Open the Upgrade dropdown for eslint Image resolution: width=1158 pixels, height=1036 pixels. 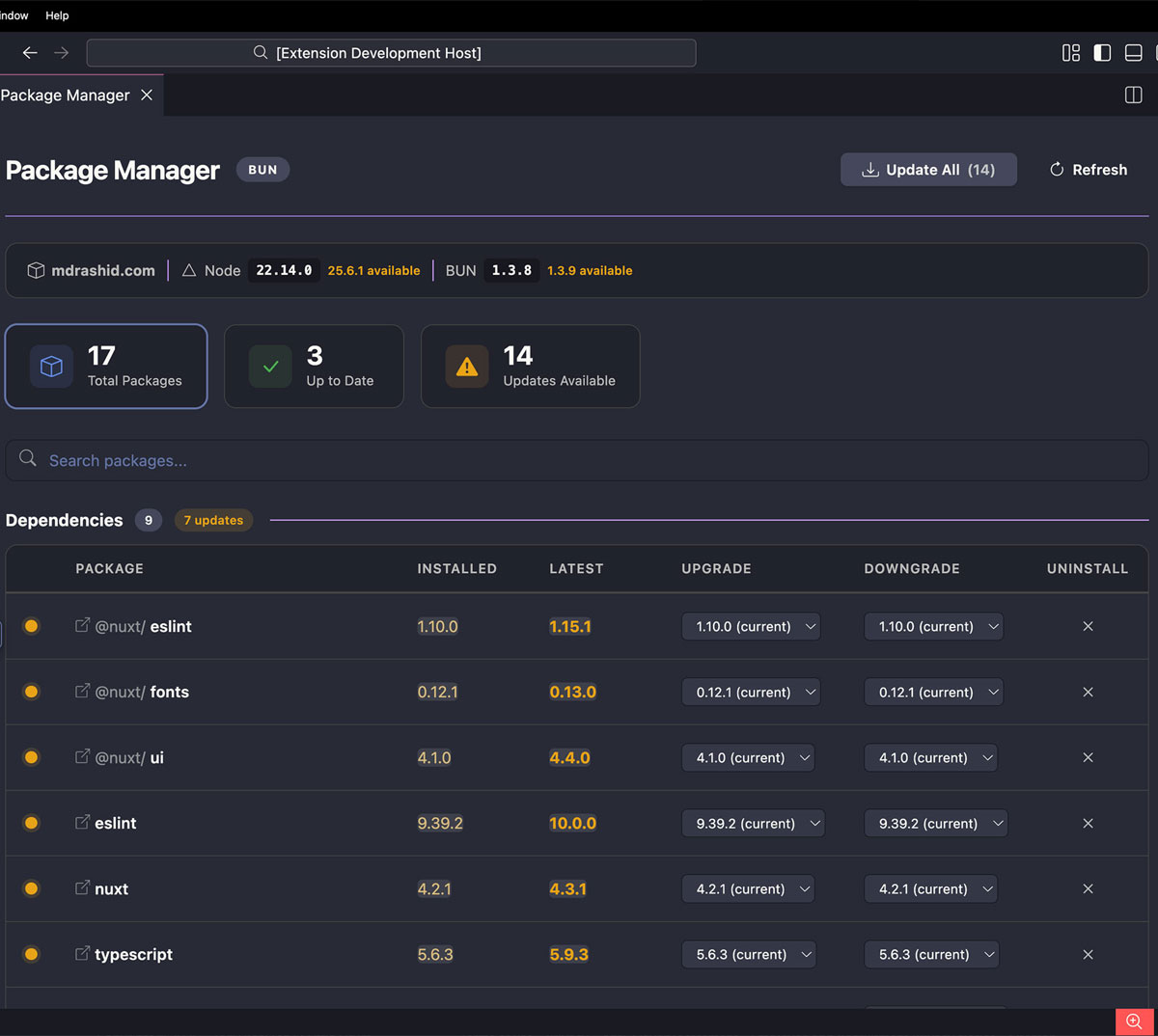[x=753, y=823]
